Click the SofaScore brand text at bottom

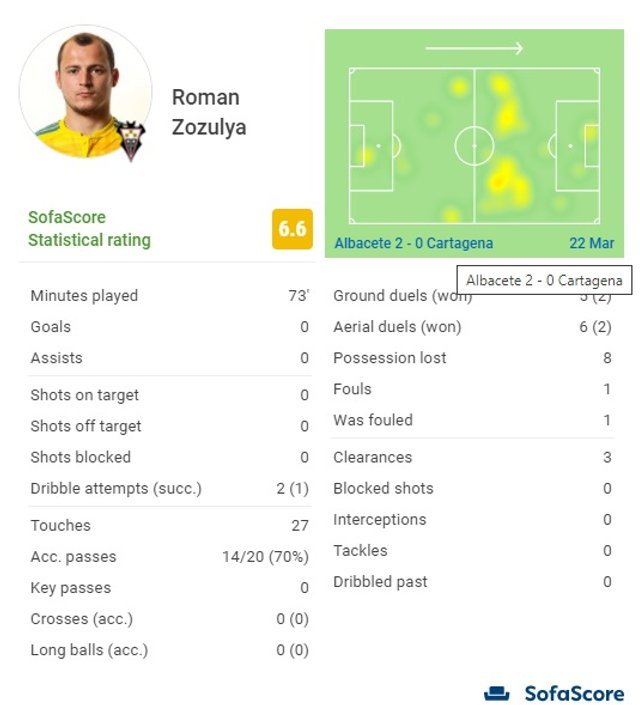coord(574,693)
